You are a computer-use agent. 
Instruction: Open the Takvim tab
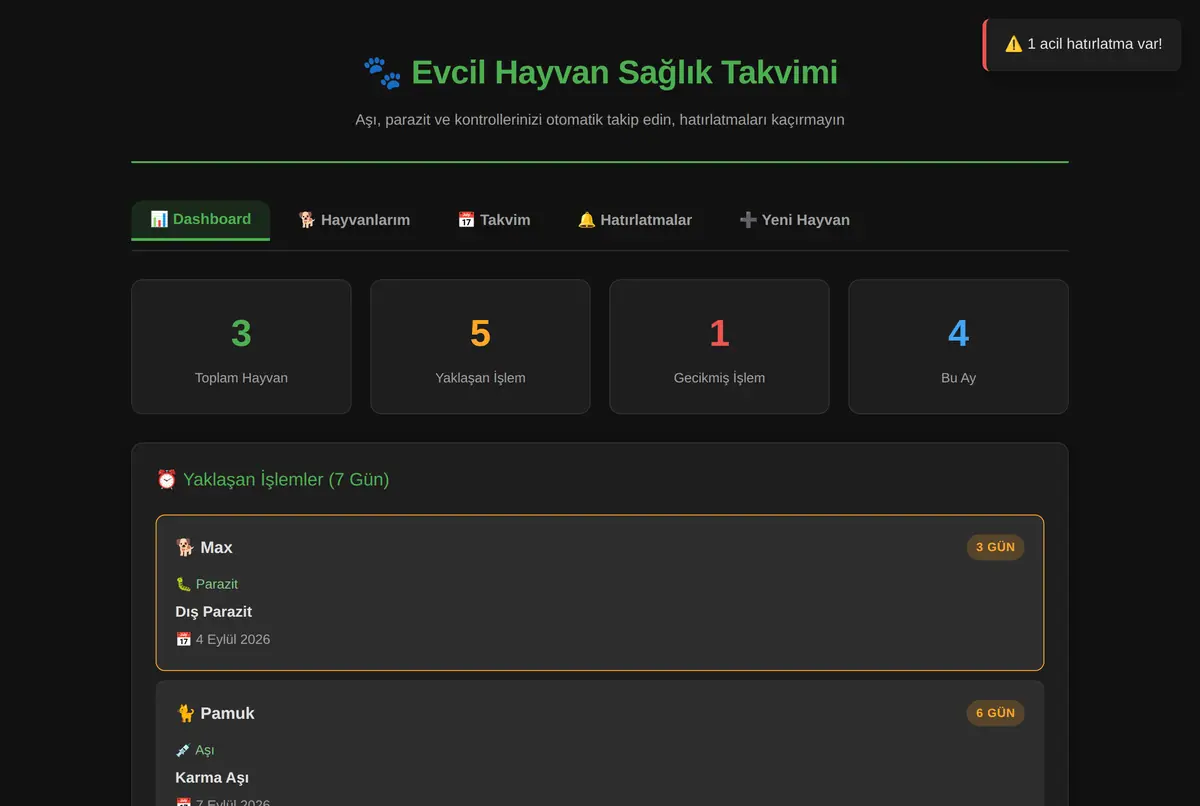point(494,220)
